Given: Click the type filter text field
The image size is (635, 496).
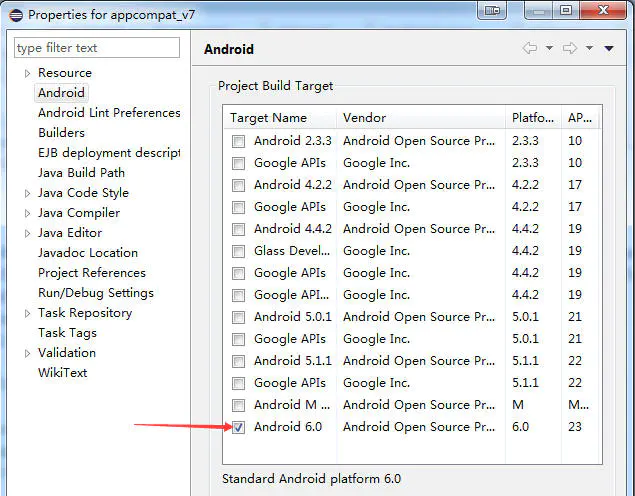Looking at the screenshot, I should tap(97, 48).
